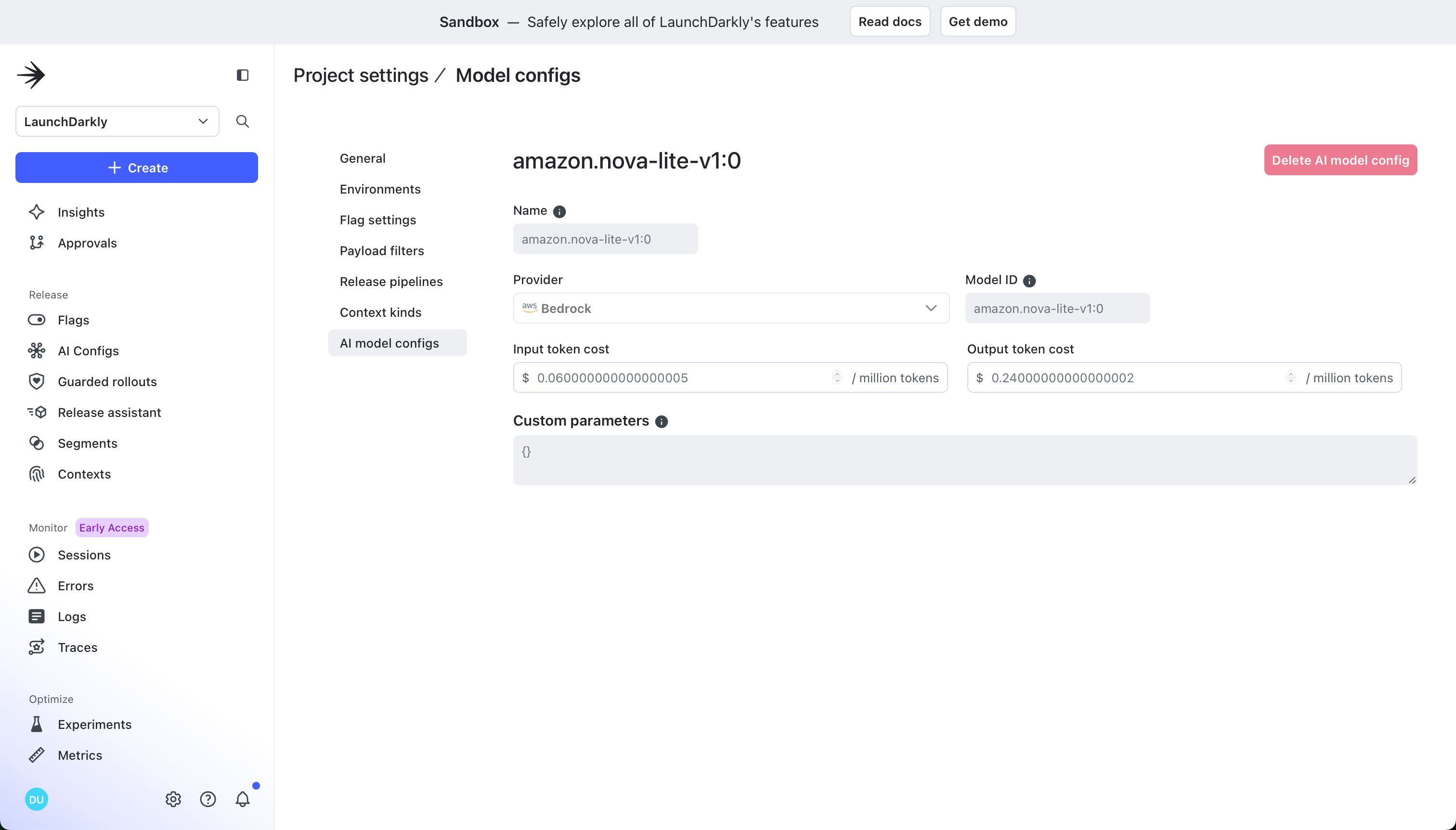Open LaunchDarkly project dropdown
The height and width of the screenshot is (830, 1456).
117,121
